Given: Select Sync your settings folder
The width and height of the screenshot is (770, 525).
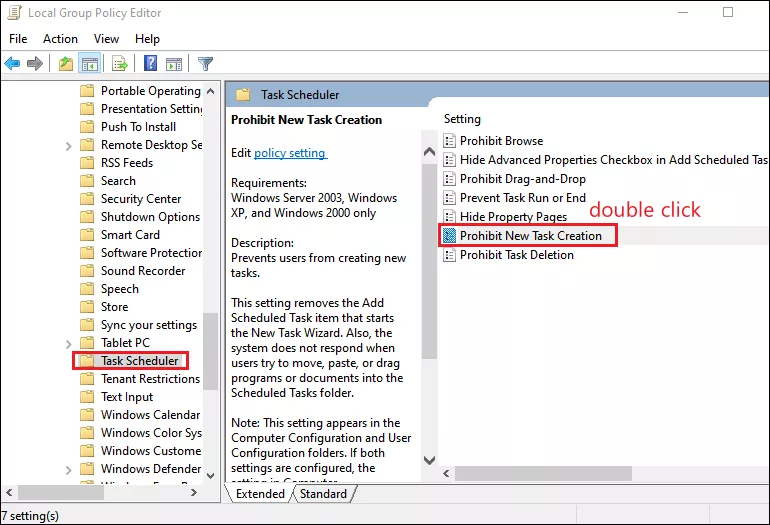Looking at the screenshot, I should (149, 325).
